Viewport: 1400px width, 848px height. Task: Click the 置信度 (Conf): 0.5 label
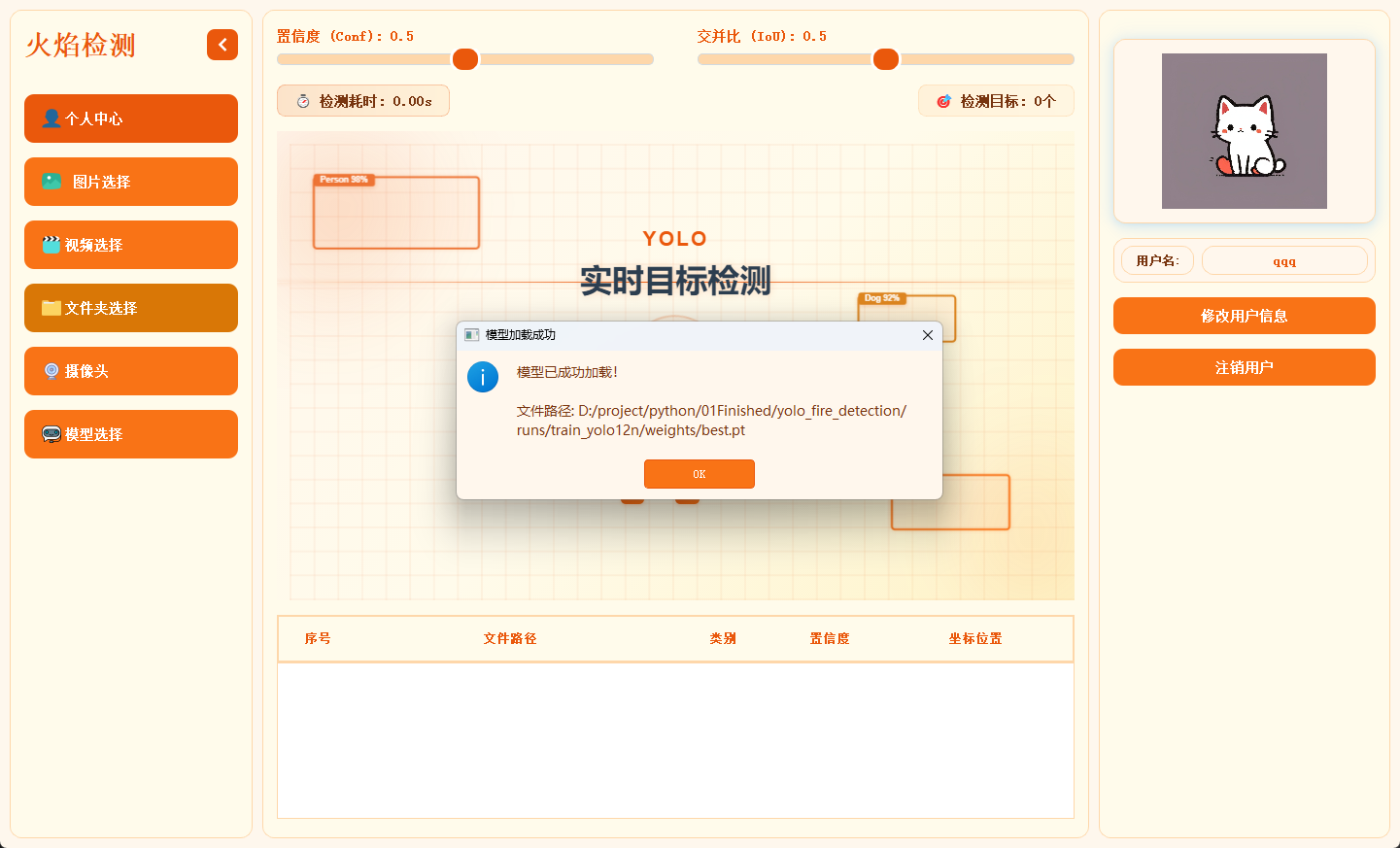[x=345, y=36]
